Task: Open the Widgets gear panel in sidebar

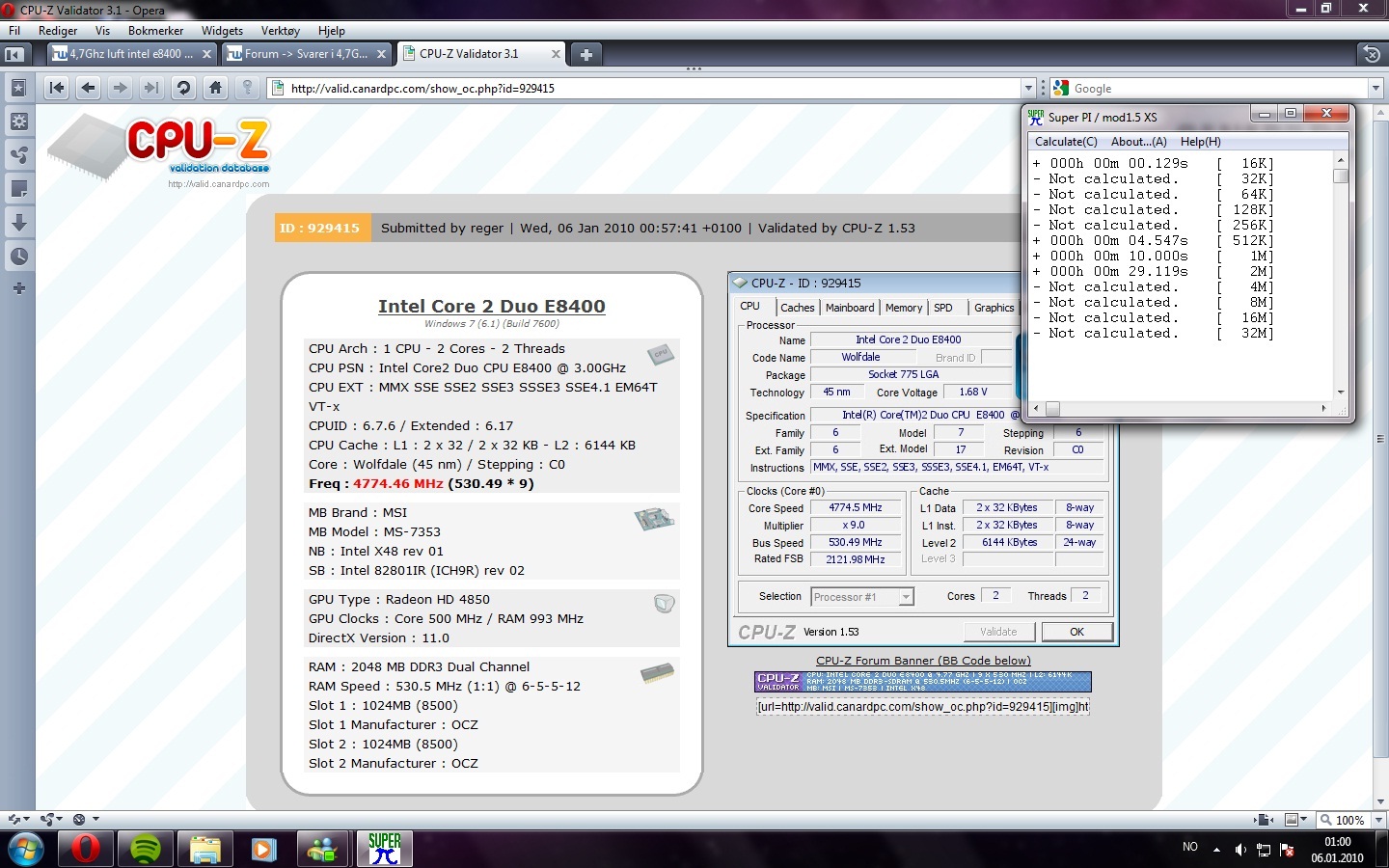Action: (x=18, y=122)
